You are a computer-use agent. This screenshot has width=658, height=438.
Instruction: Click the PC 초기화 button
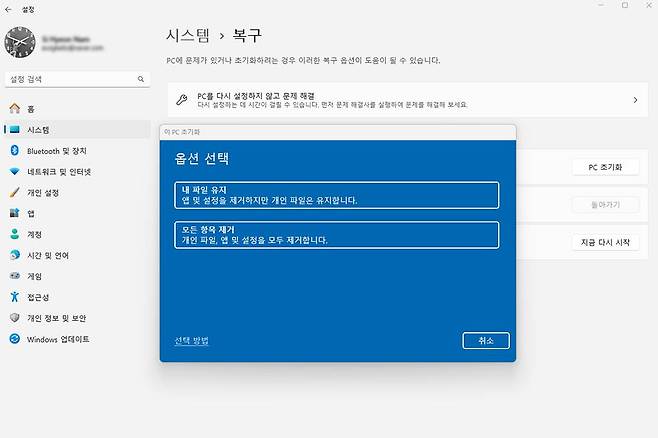point(605,167)
